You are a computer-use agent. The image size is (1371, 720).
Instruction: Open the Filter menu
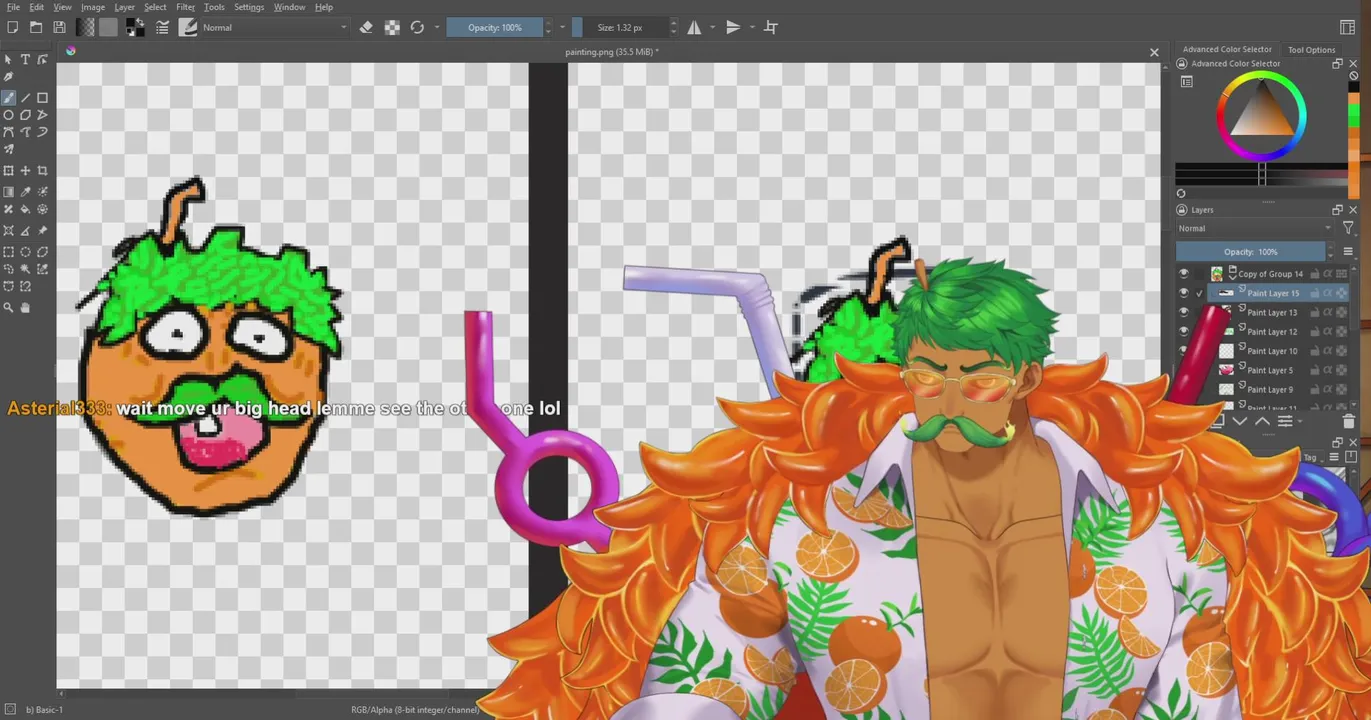click(185, 7)
